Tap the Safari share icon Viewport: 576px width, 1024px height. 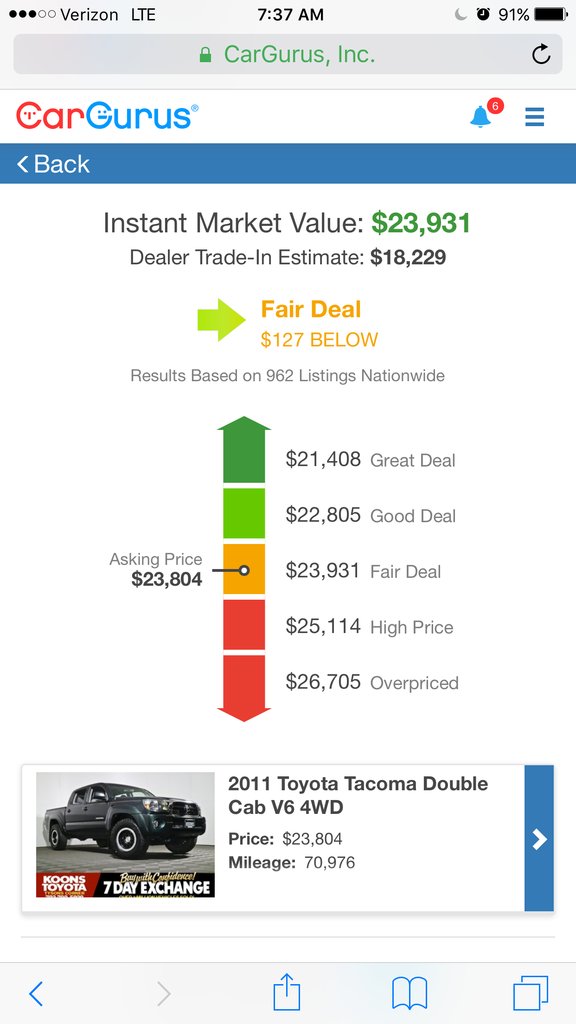click(287, 993)
